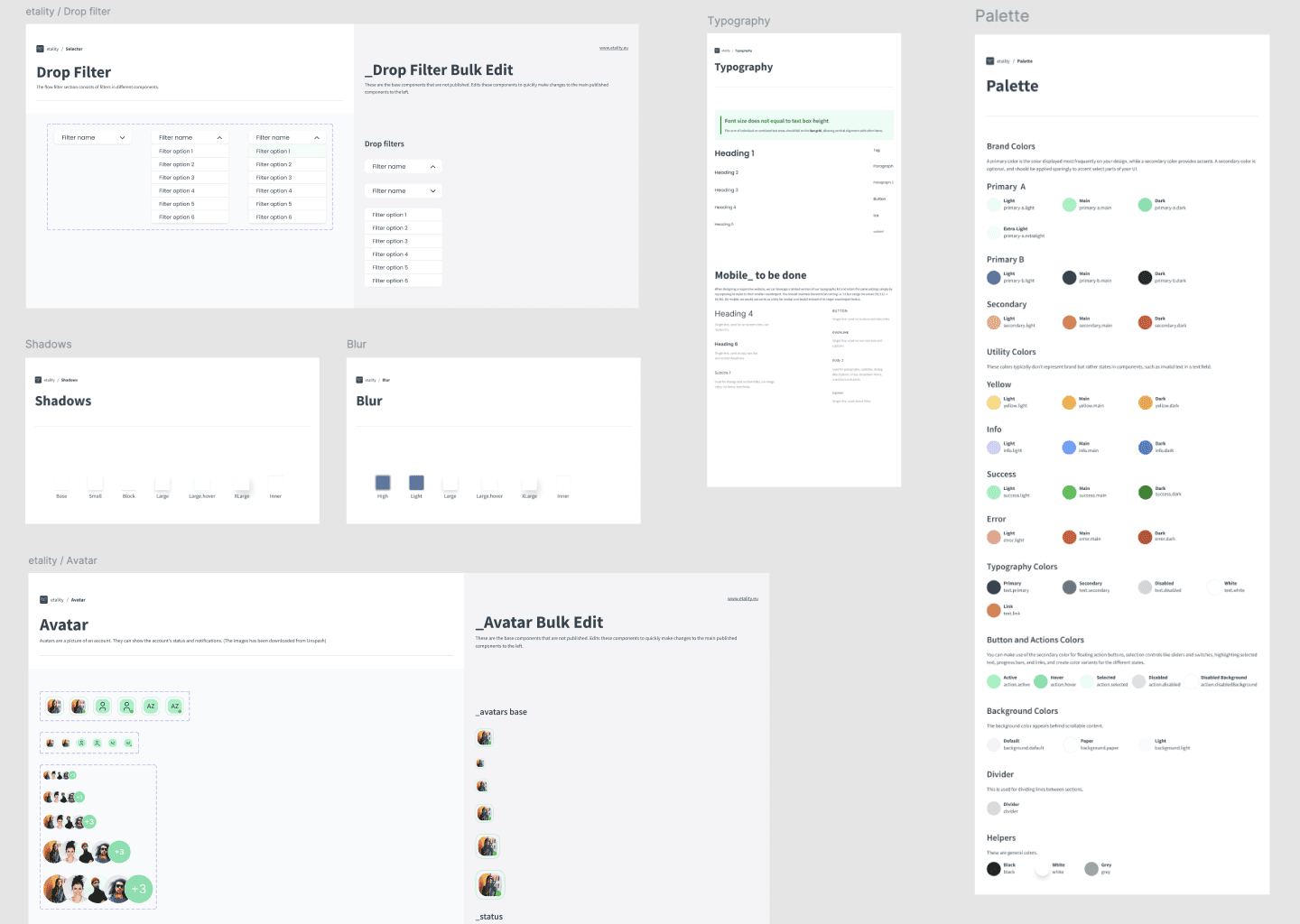Select the large photo avatar with a green status dot
This screenshot has height=924, width=1300.
click(x=79, y=707)
